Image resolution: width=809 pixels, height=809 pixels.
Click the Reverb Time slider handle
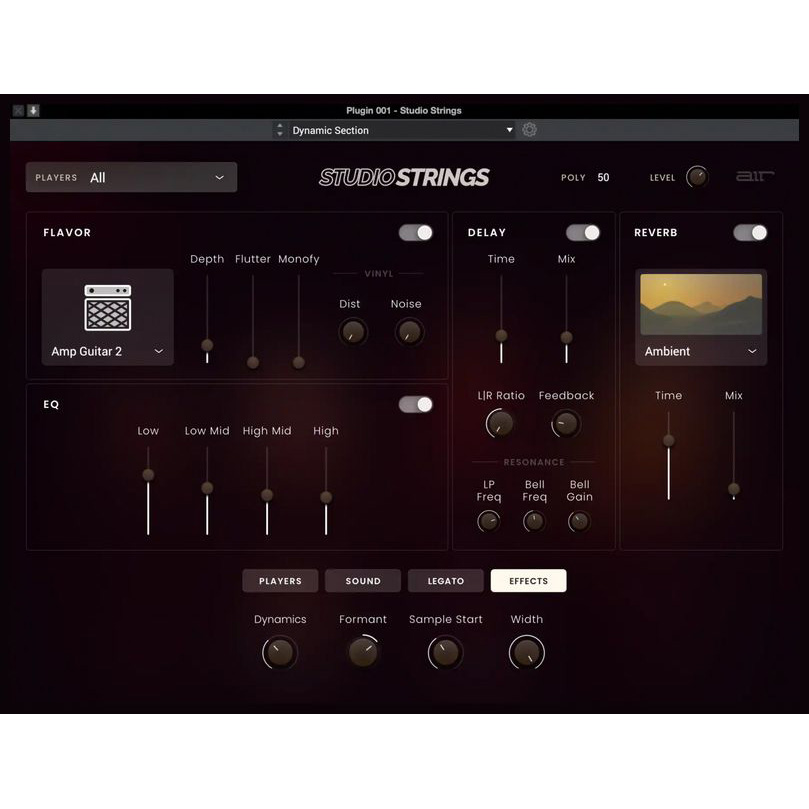669,441
